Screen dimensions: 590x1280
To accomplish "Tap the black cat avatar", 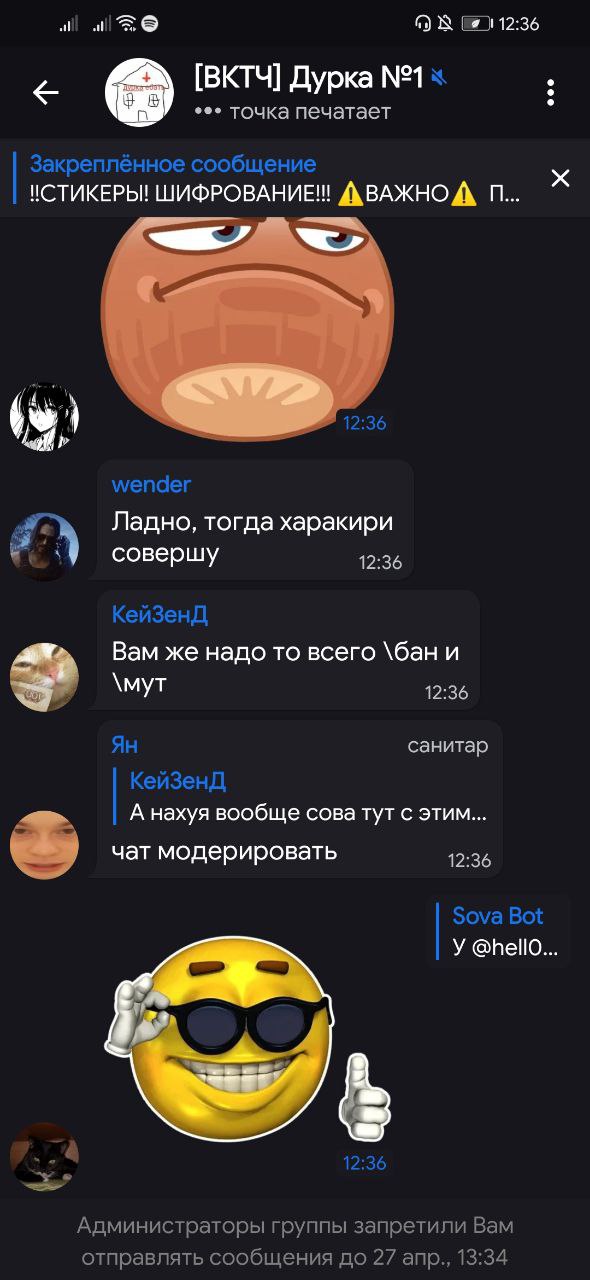I will [44, 1156].
